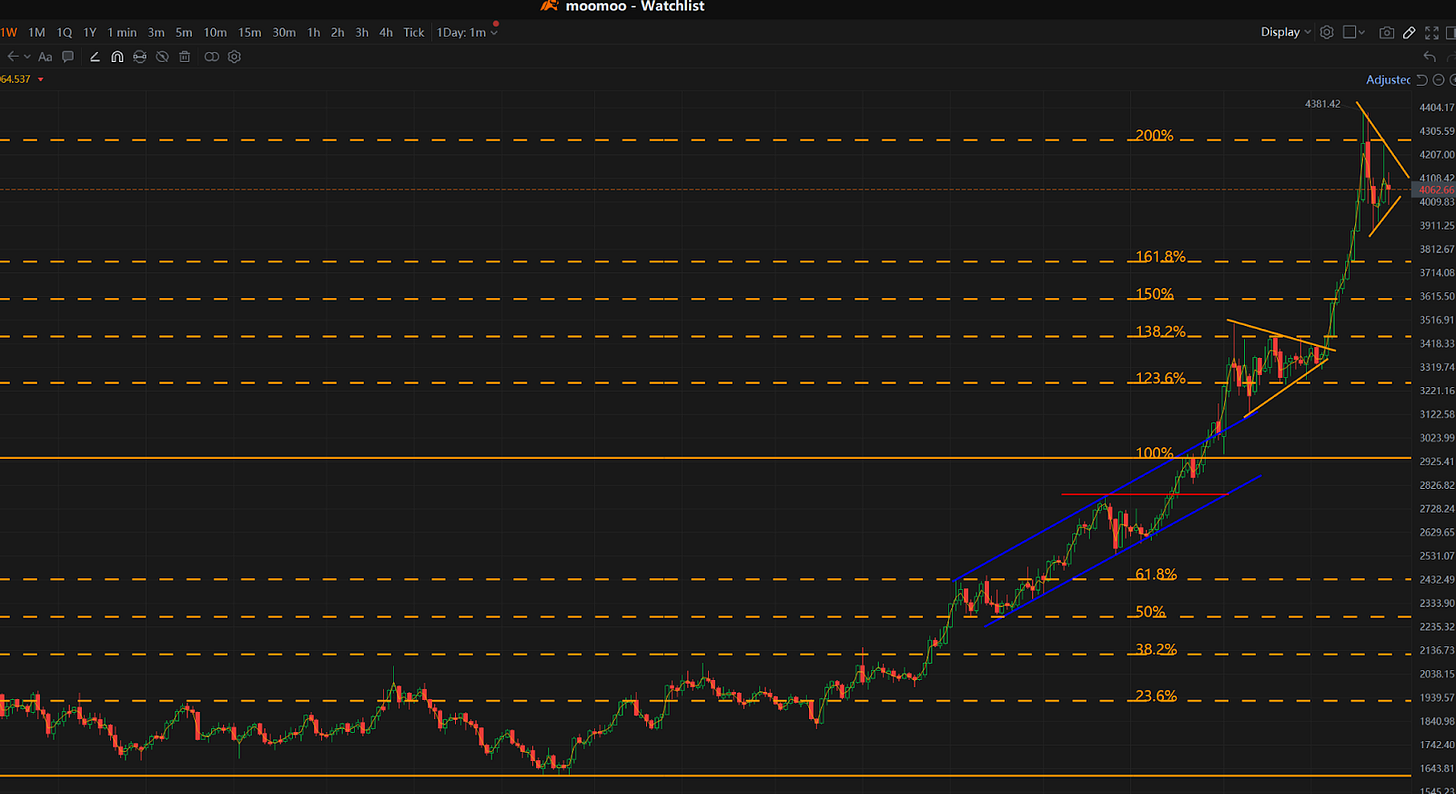This screenshot has width=1456, height=794.
Task: Toggle the drawing pen tool
Action: pos(1409,32)
